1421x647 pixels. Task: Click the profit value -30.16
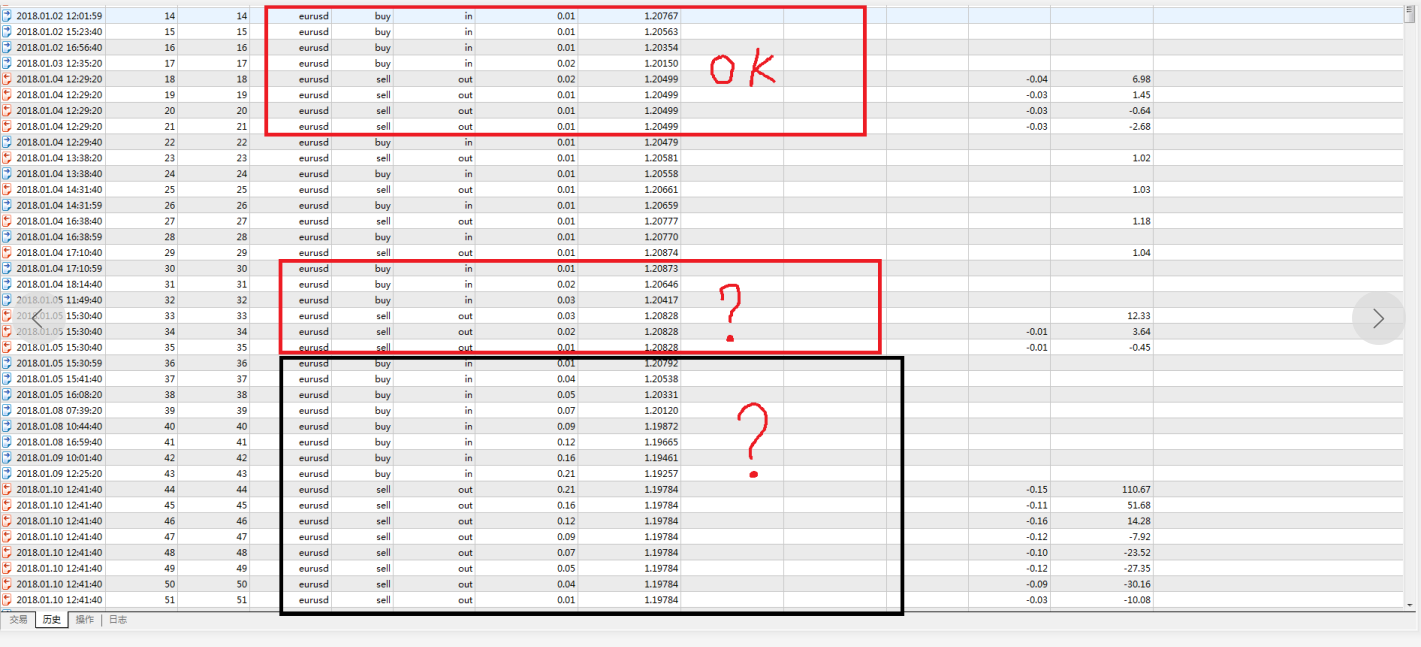[x=1137, y=584]
